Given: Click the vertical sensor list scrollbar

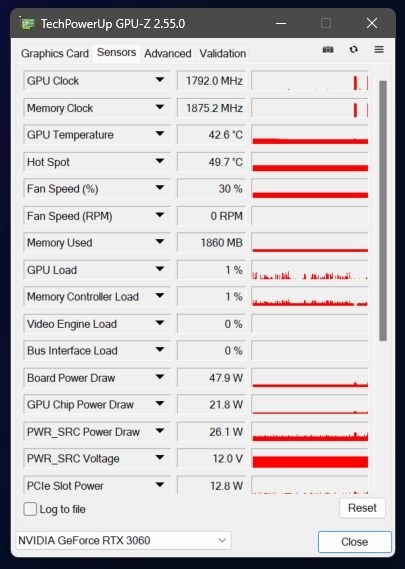Looking at the screenshot, I should pyautogui.click(x=382, y=210).
